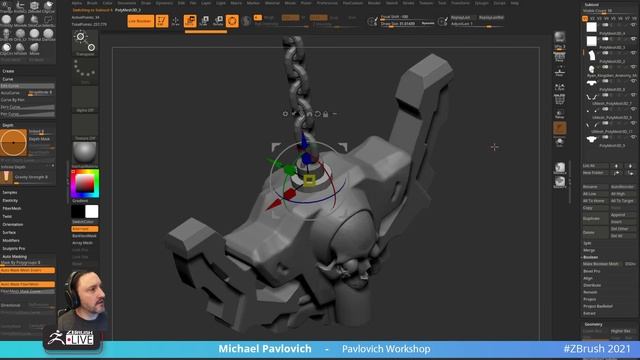Pick the hPolish brush
The image size is (640, 360).
coord(20,49)
